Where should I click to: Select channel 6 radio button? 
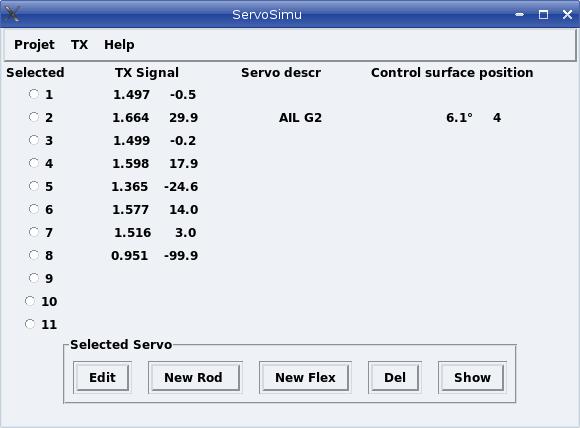click(34, 209)
